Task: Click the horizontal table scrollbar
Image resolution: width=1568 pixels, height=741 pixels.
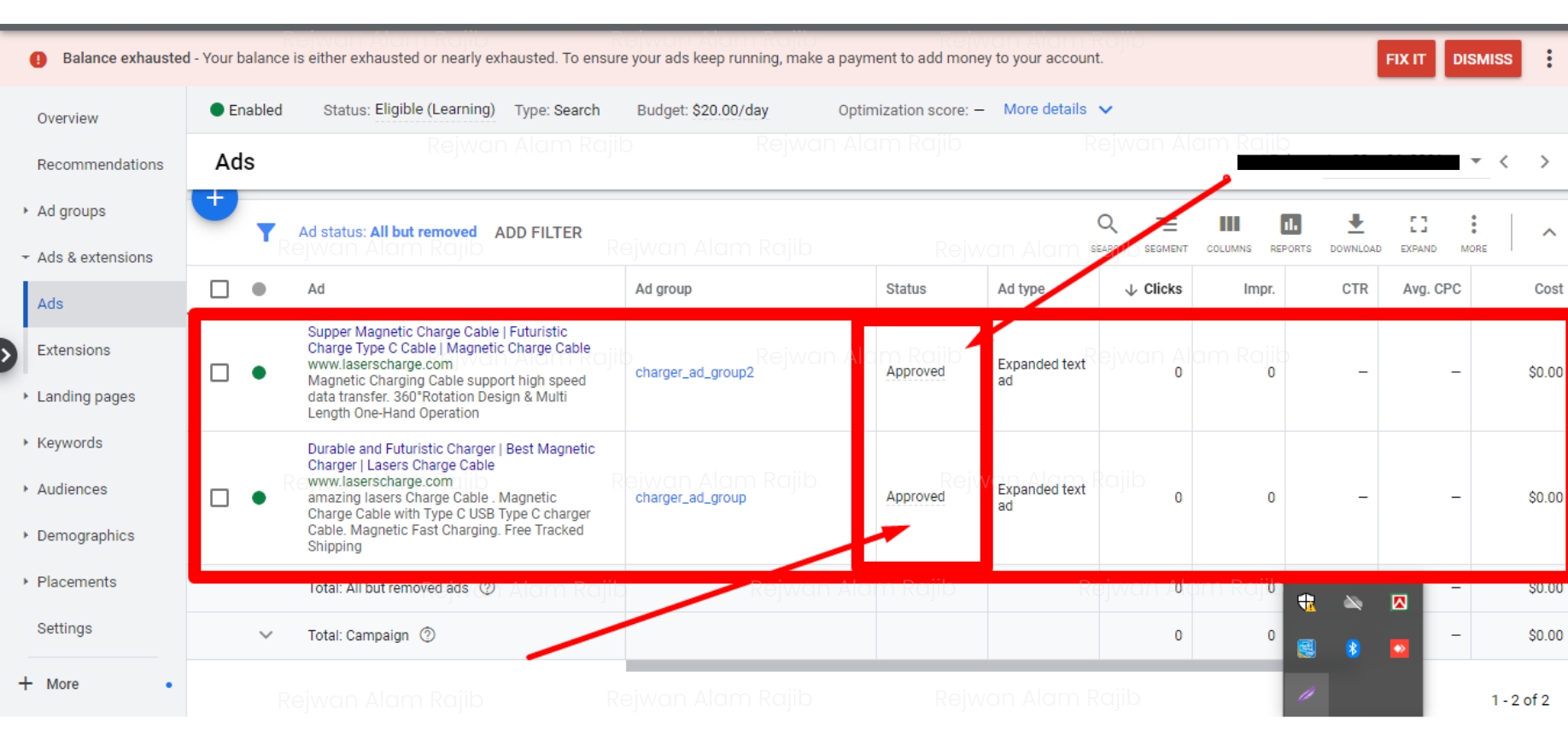Action: (x=939, y=666)
